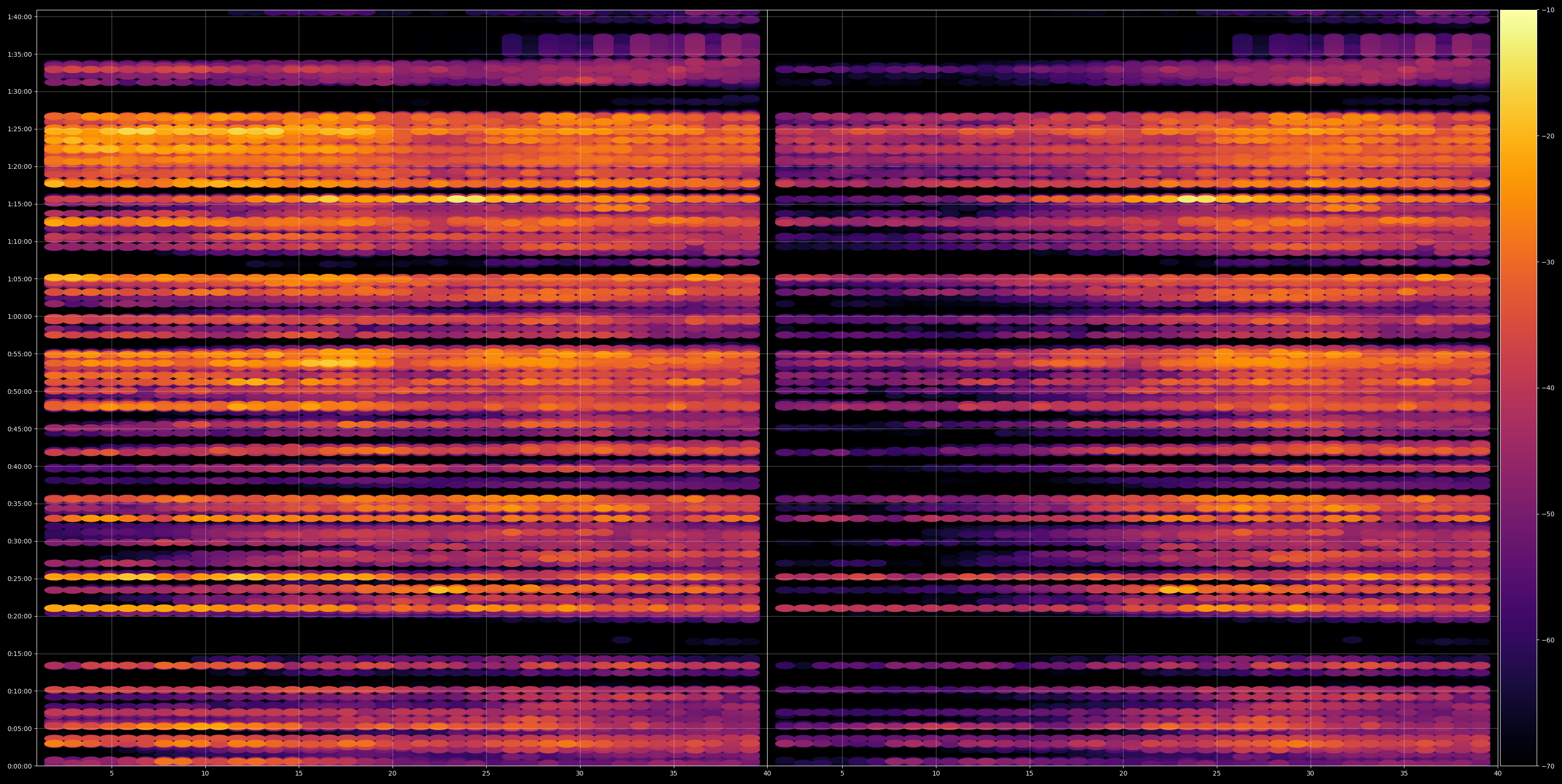The image size is (1562, 784).
Task: Click the 0:05:00 y-axis tick label
Action: (19, 728)
